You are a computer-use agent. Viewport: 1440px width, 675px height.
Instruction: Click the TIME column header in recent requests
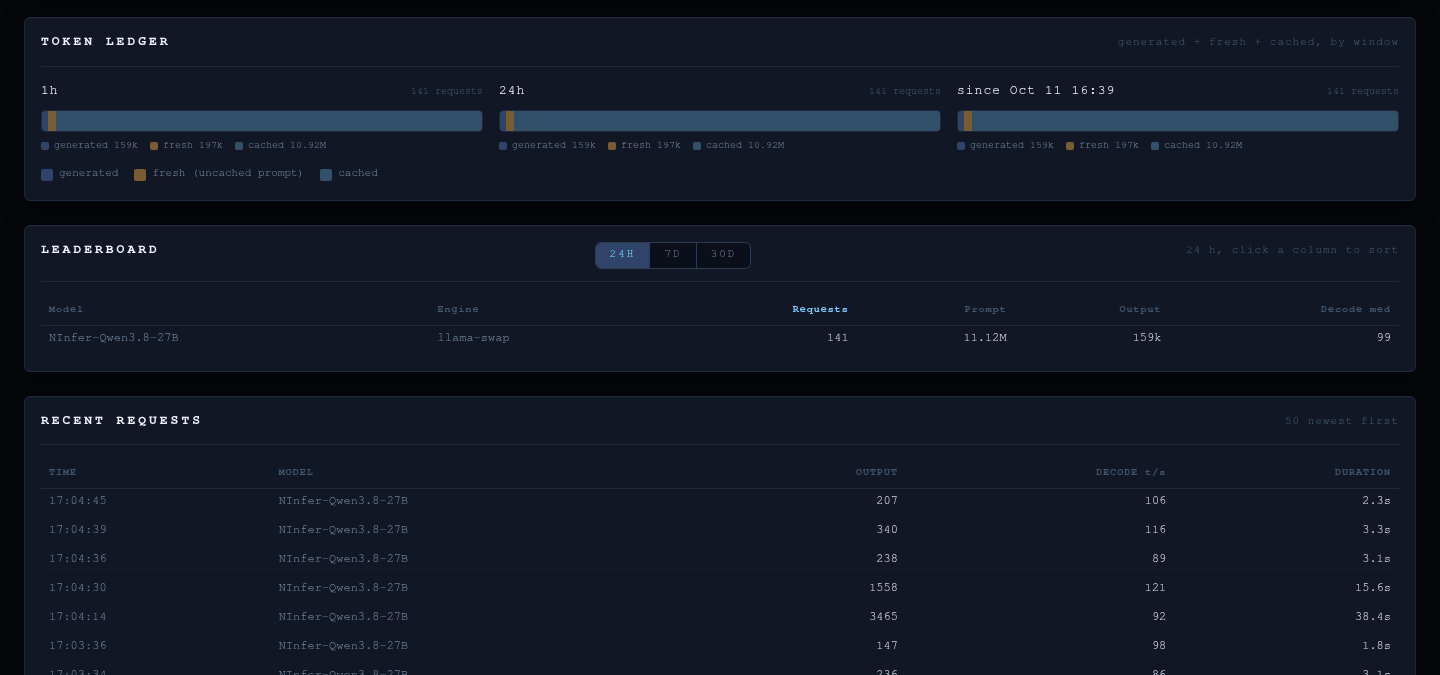click(x=63, y=472)
